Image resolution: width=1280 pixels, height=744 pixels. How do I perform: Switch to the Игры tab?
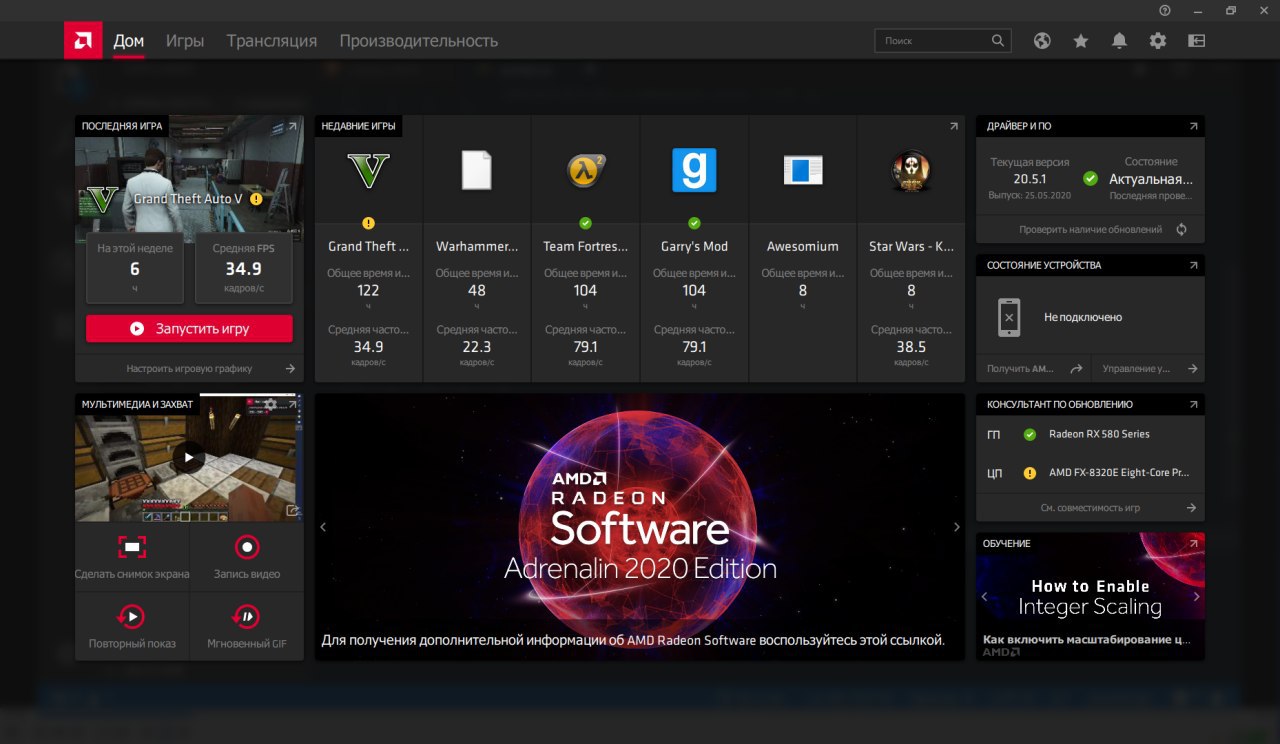(x=185, y=41)
